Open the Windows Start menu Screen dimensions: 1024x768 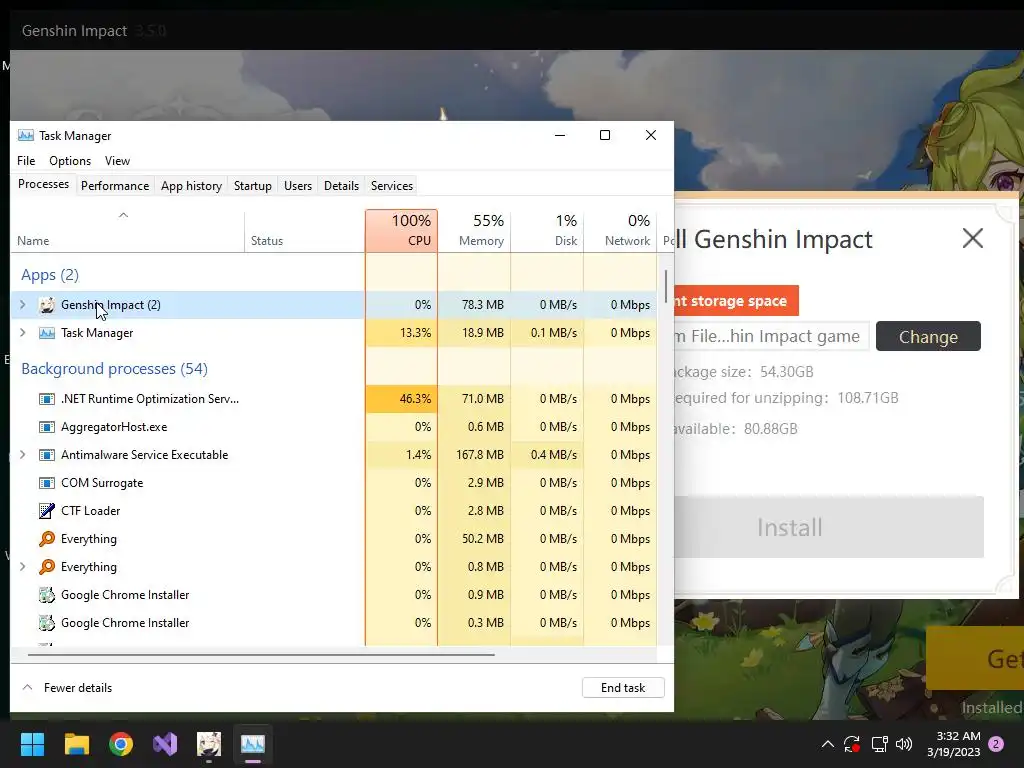click(32, 744)
